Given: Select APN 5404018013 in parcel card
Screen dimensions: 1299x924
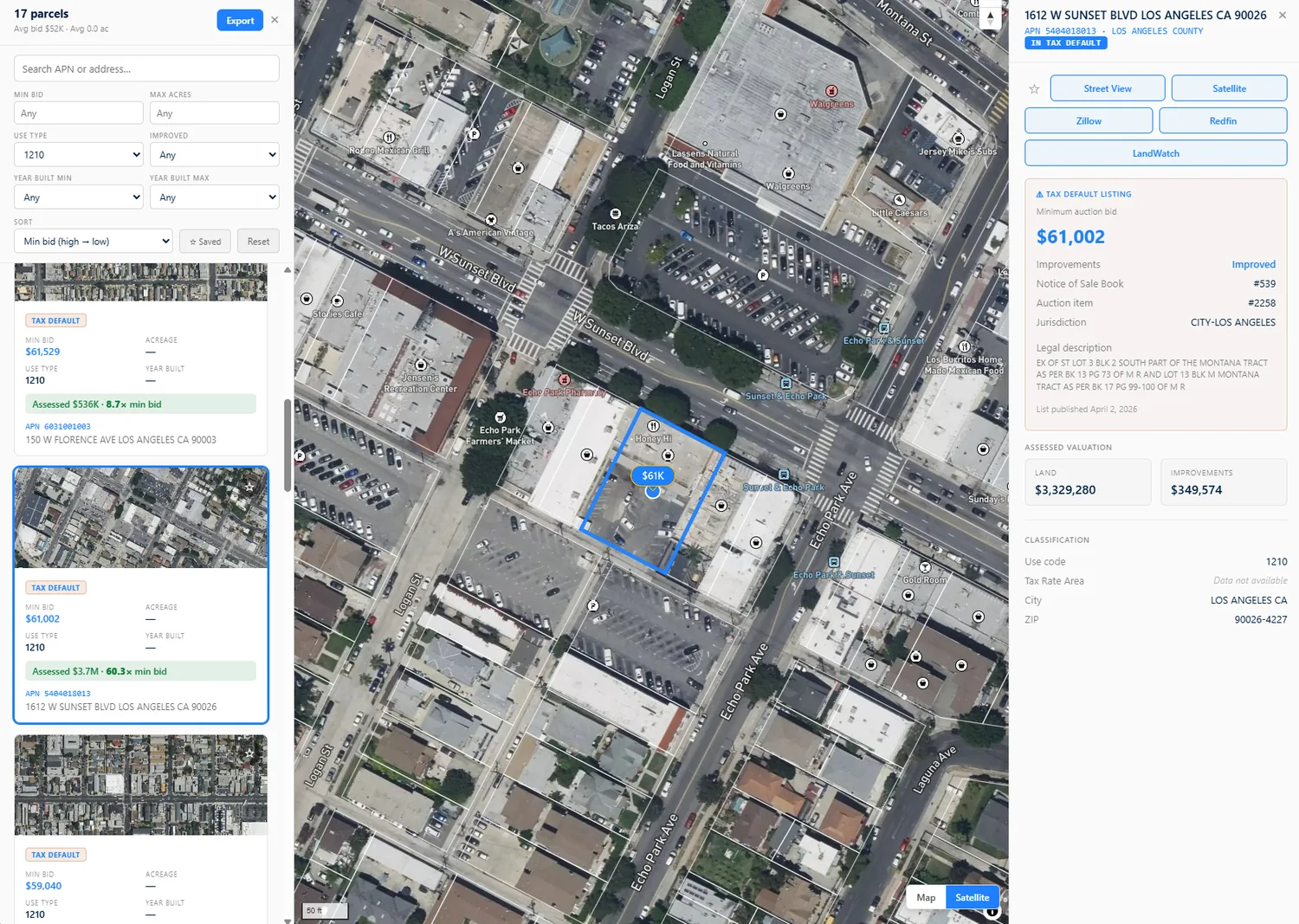Looking at the screenshot, I should click(58, 694).
